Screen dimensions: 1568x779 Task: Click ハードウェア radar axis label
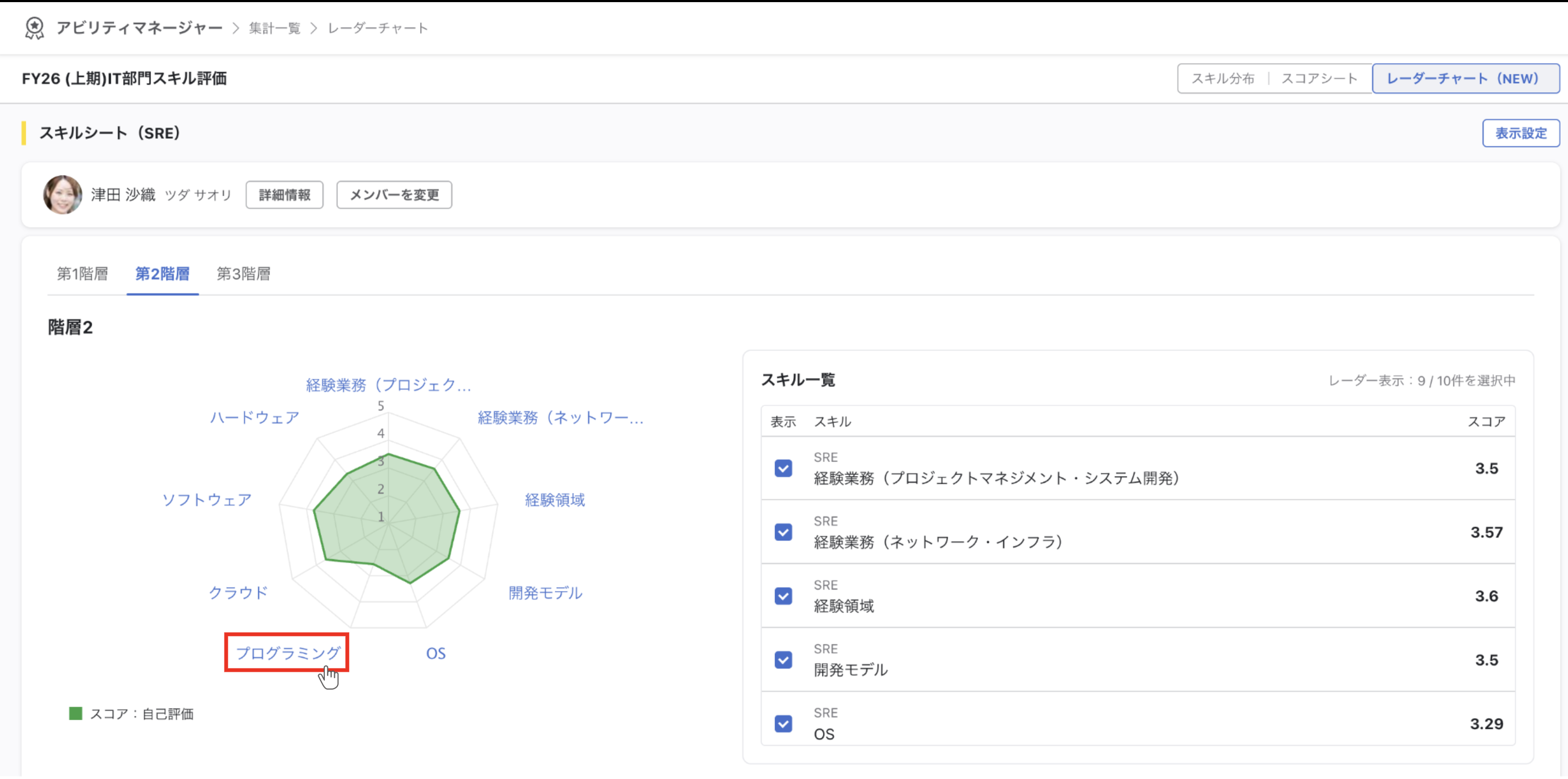(x=254, y=418)
